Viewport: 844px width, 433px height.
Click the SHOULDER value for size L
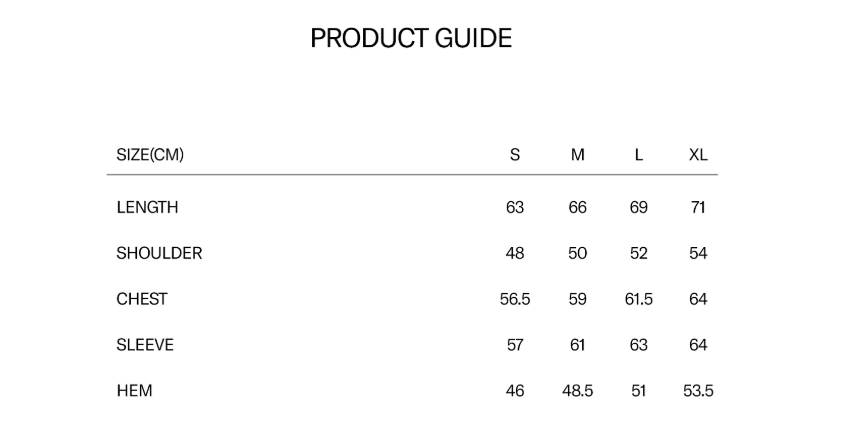point(639,254)
